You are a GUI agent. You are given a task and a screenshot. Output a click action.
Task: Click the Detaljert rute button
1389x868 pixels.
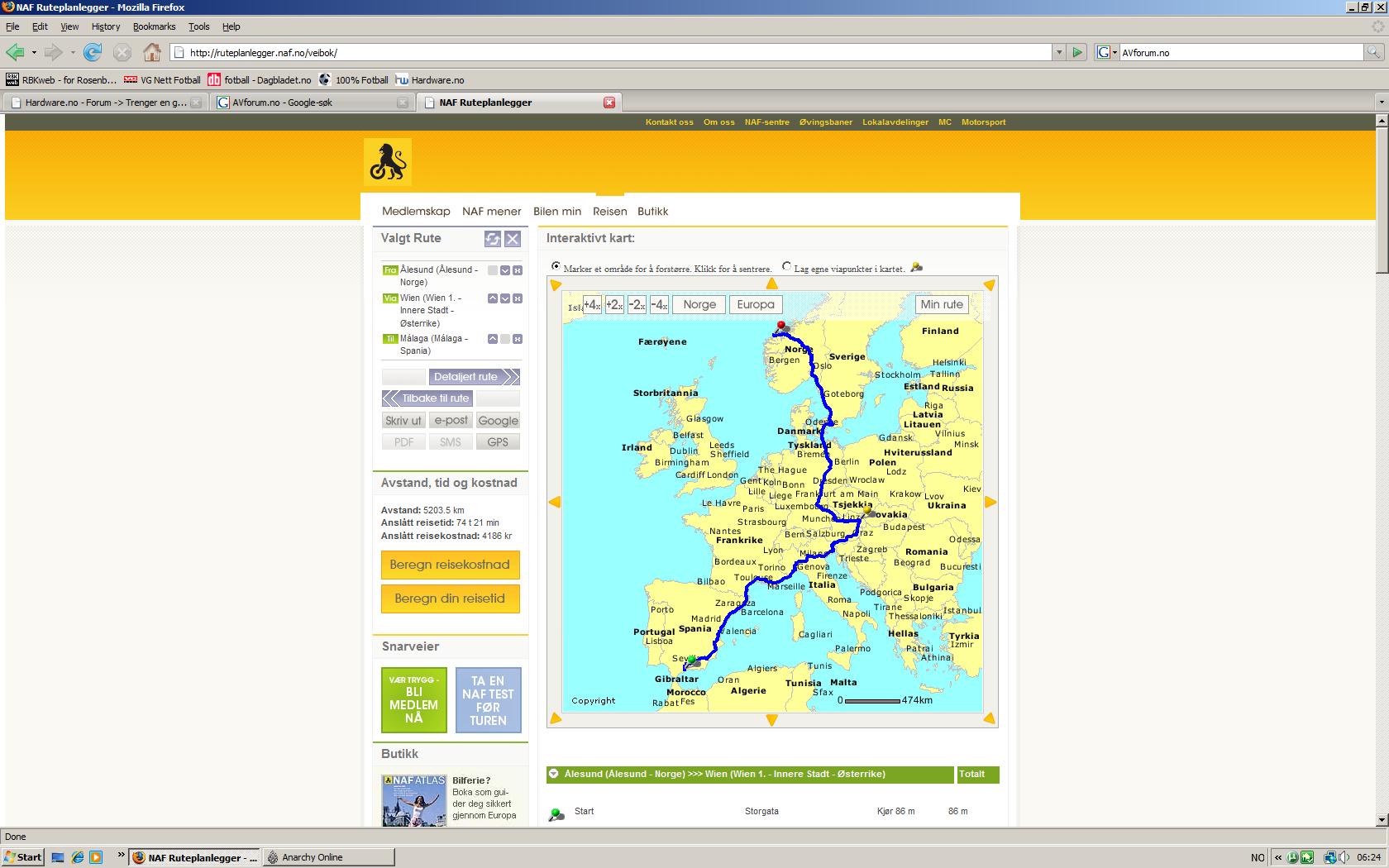pos(474,377)
